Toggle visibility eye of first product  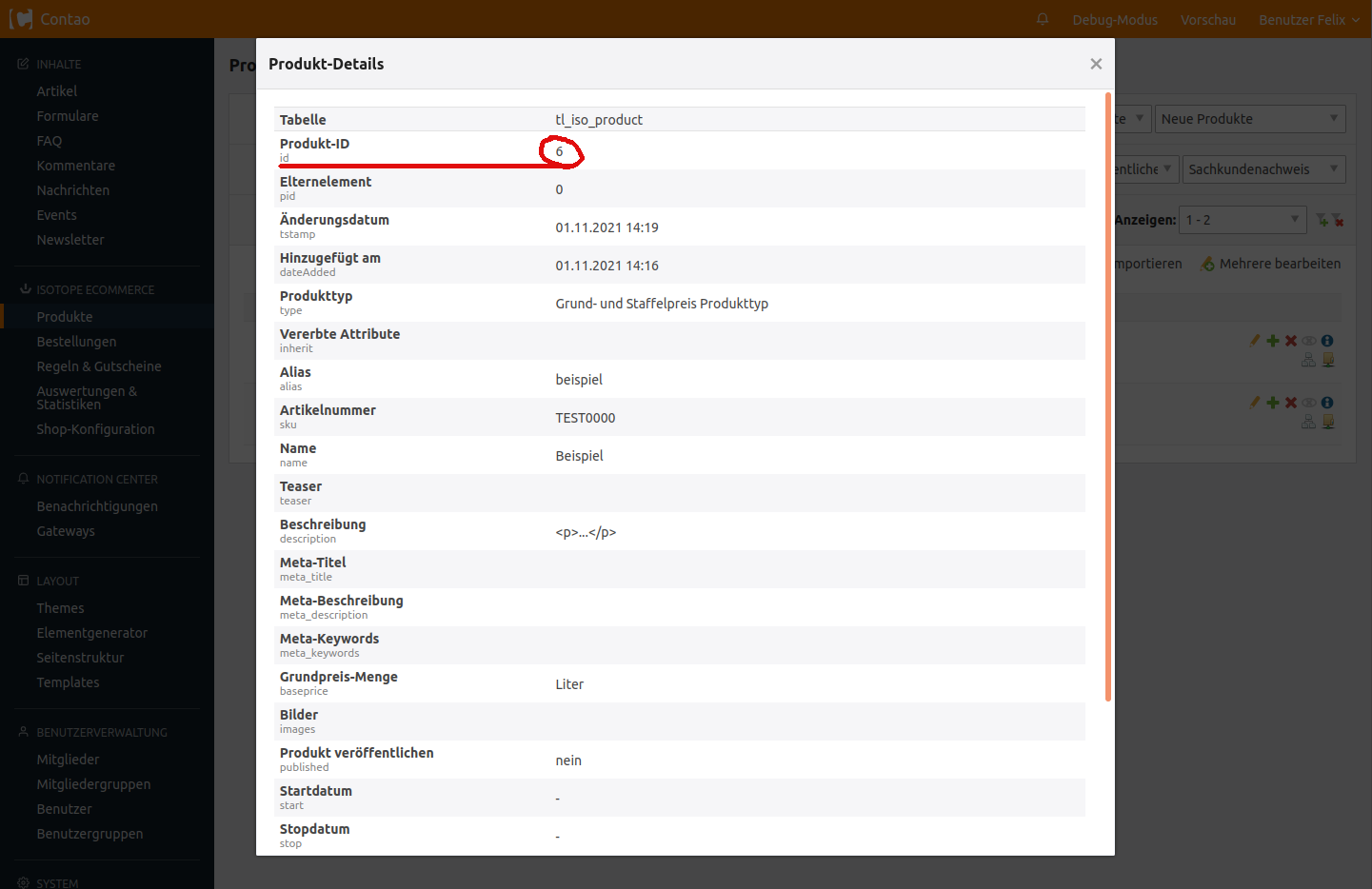[1309, 341]
